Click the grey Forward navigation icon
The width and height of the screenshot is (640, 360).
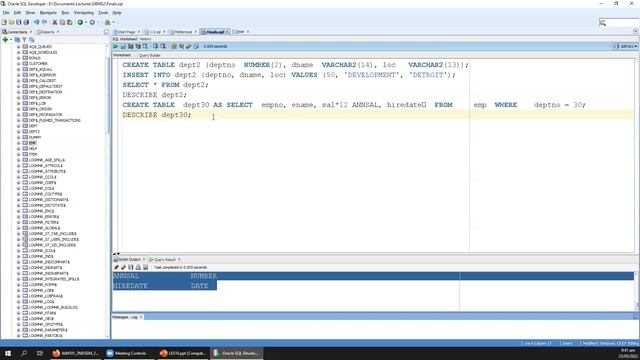(92, 22)
